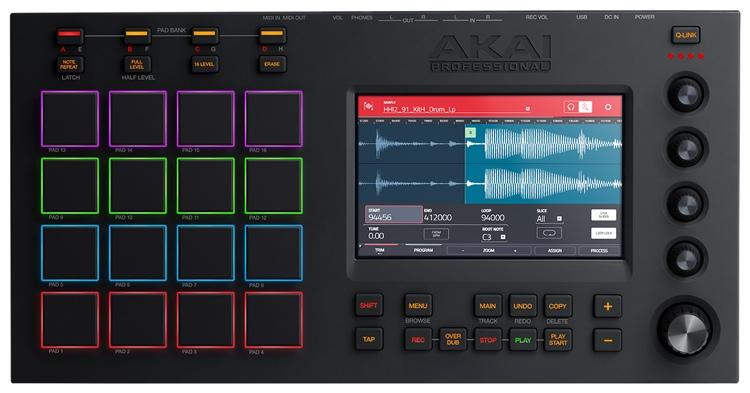This screenshot has width=750, height=393.
Task: Trigger blue Pad 6
Action: (138, 253)
